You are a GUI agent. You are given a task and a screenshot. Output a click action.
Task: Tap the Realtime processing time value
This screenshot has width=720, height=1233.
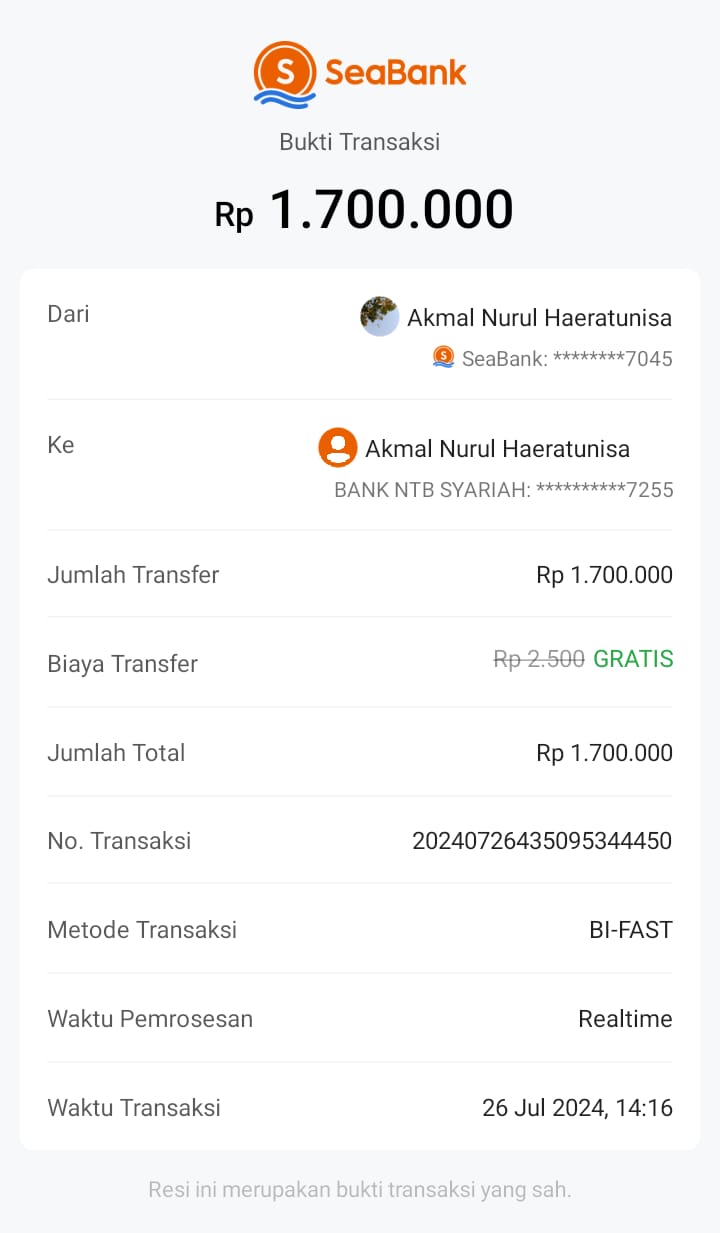pyautogui.click(x=625, y=1019)
